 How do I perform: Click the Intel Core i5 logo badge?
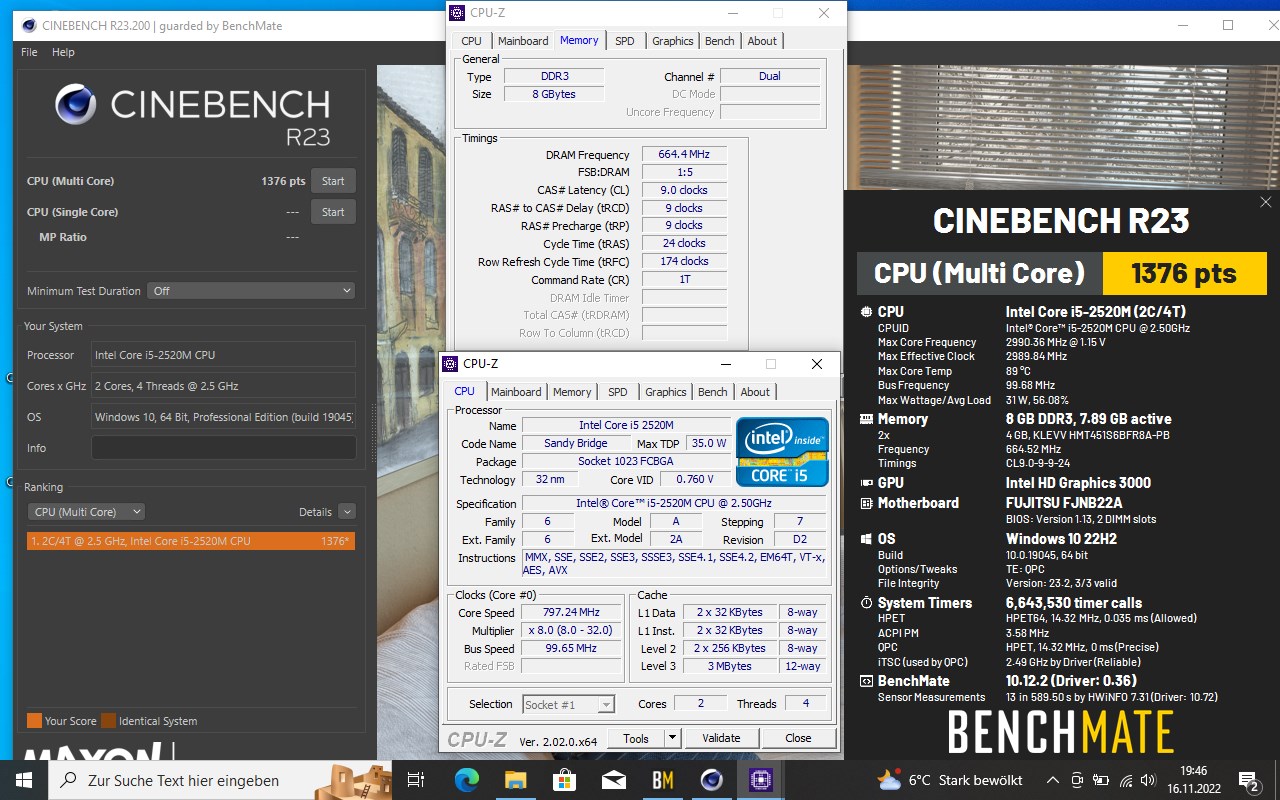(782, 452)
